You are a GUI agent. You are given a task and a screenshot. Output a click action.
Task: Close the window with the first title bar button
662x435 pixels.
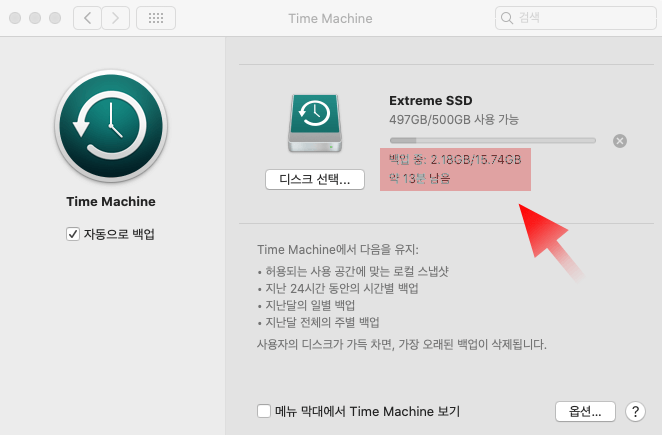[15, 18]
